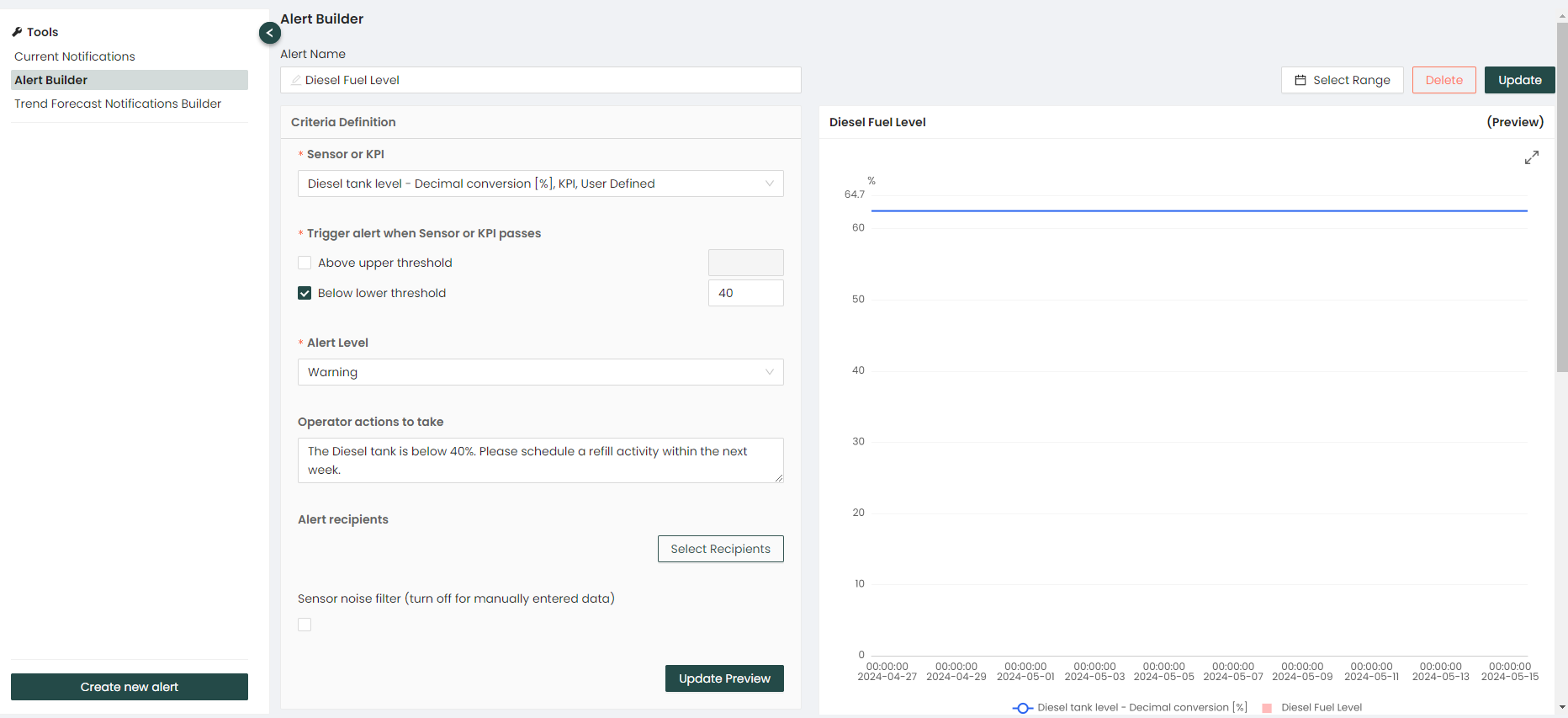Toggle the pink Diesel Fuel Level legend swatch
The height and width of the screenshot is (718, 1568).
pos(1267,708)
